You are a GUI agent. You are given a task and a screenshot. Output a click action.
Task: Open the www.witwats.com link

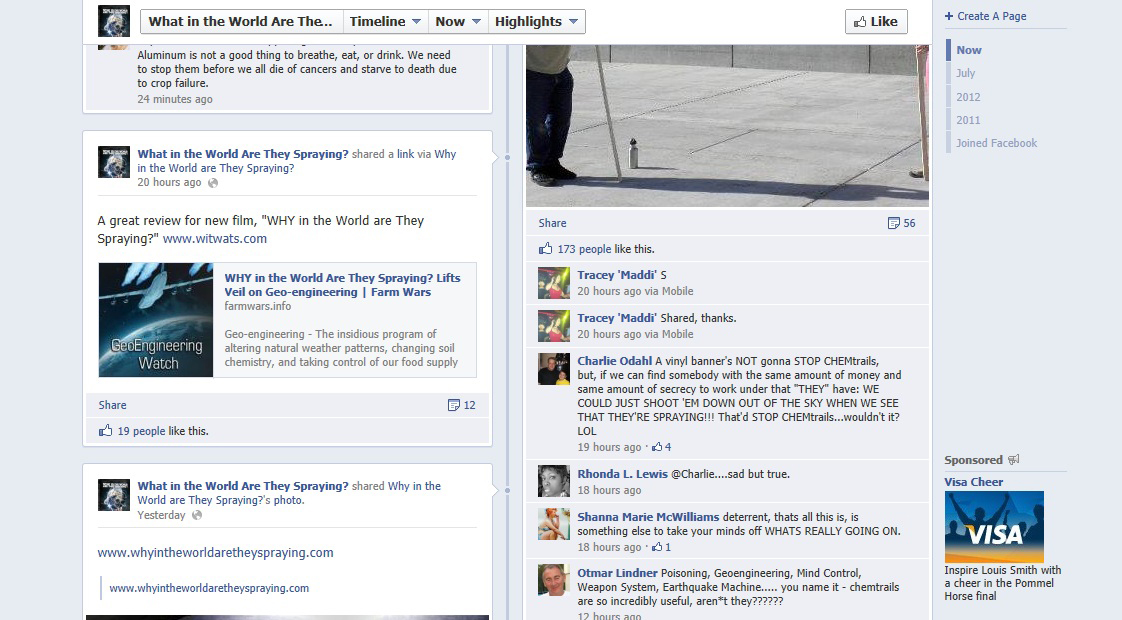(x=215, y=239)
